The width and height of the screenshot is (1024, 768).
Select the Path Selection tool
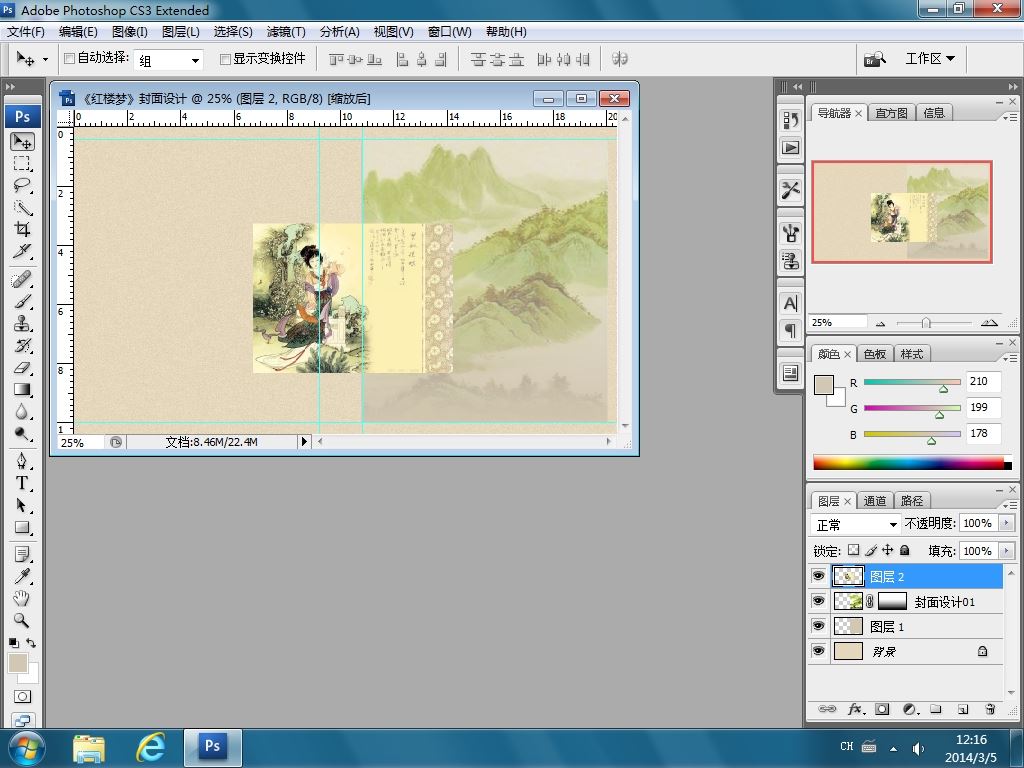tap(22, 505)
